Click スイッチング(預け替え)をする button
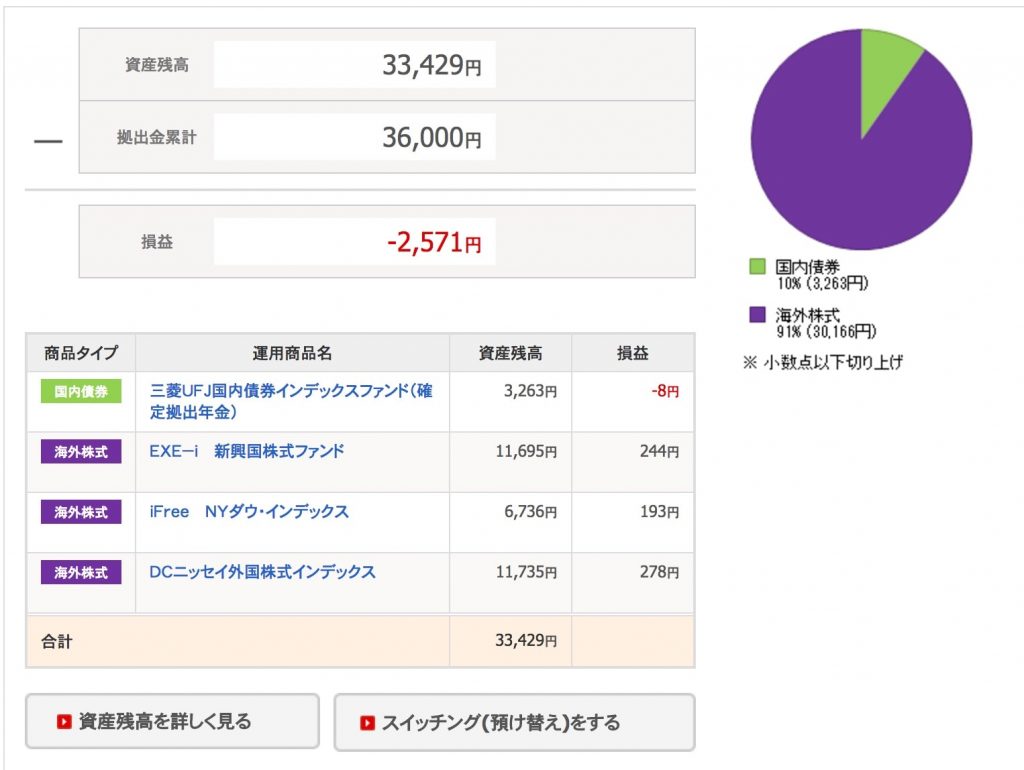This screenshot has height=770, width=1024. tap(515, 722)
